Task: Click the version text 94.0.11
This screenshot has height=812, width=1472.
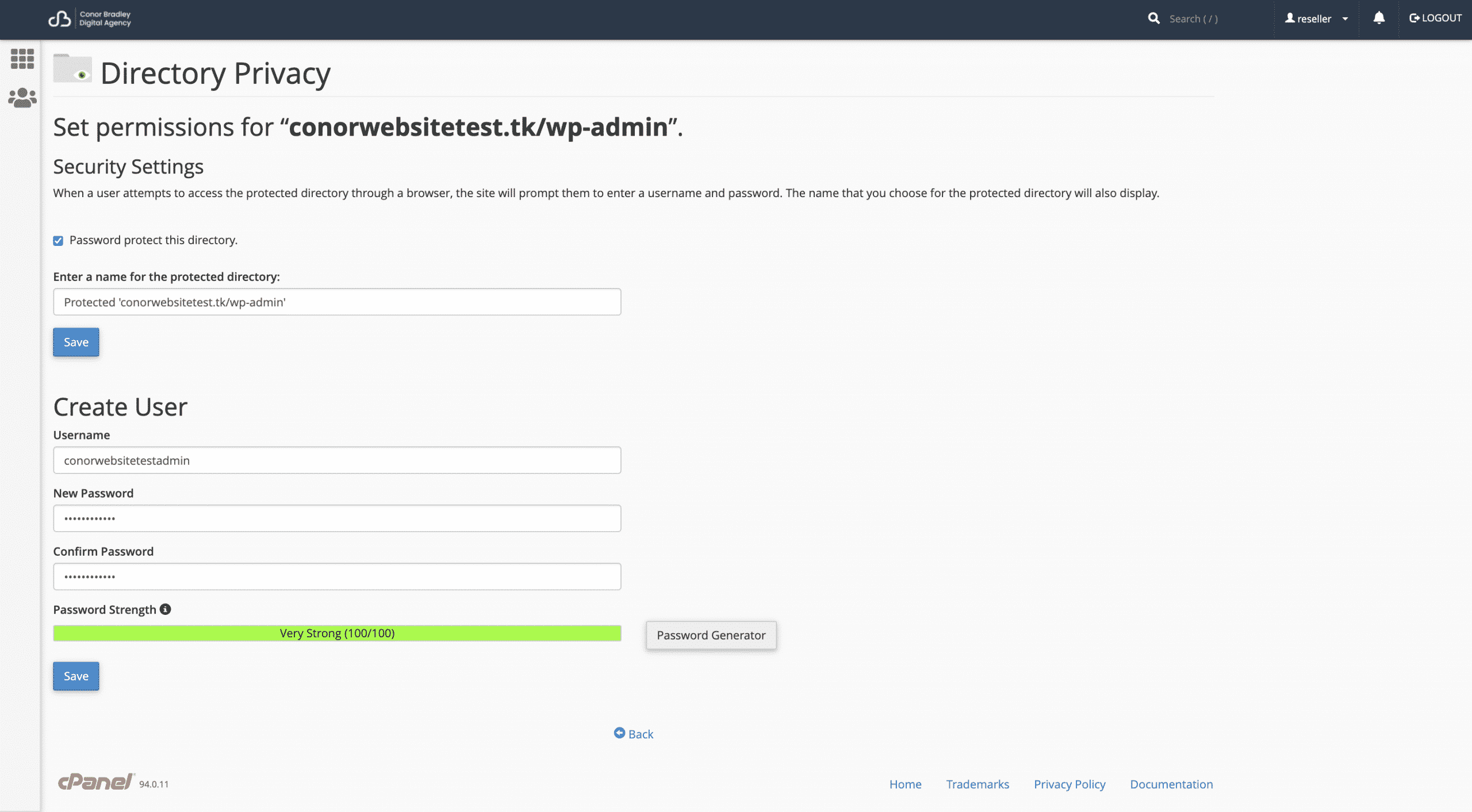Action: coord(154,784)
